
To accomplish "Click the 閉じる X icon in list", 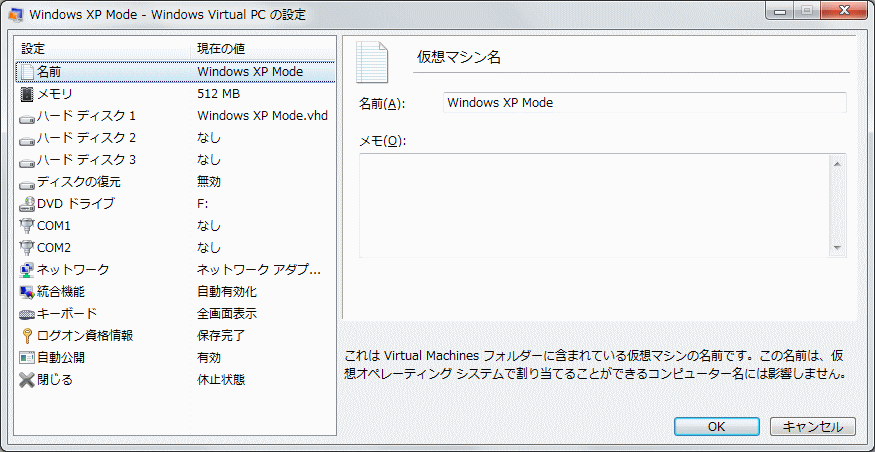I will 27,380.
